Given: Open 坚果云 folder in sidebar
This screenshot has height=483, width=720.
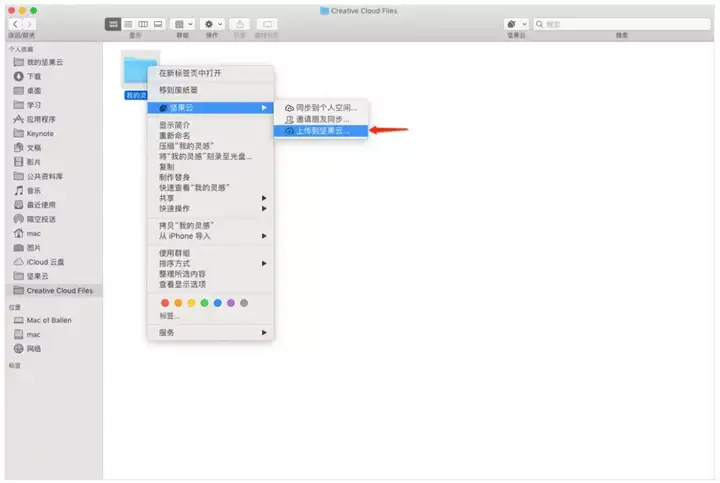Looking at the screenshot, I should point(31,276).
